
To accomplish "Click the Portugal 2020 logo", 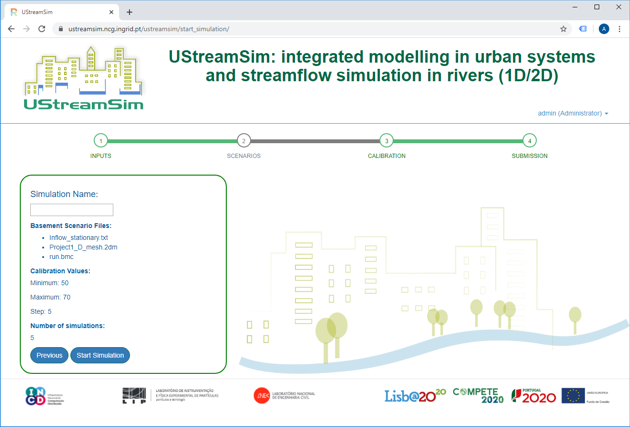I will click(534, 396).
